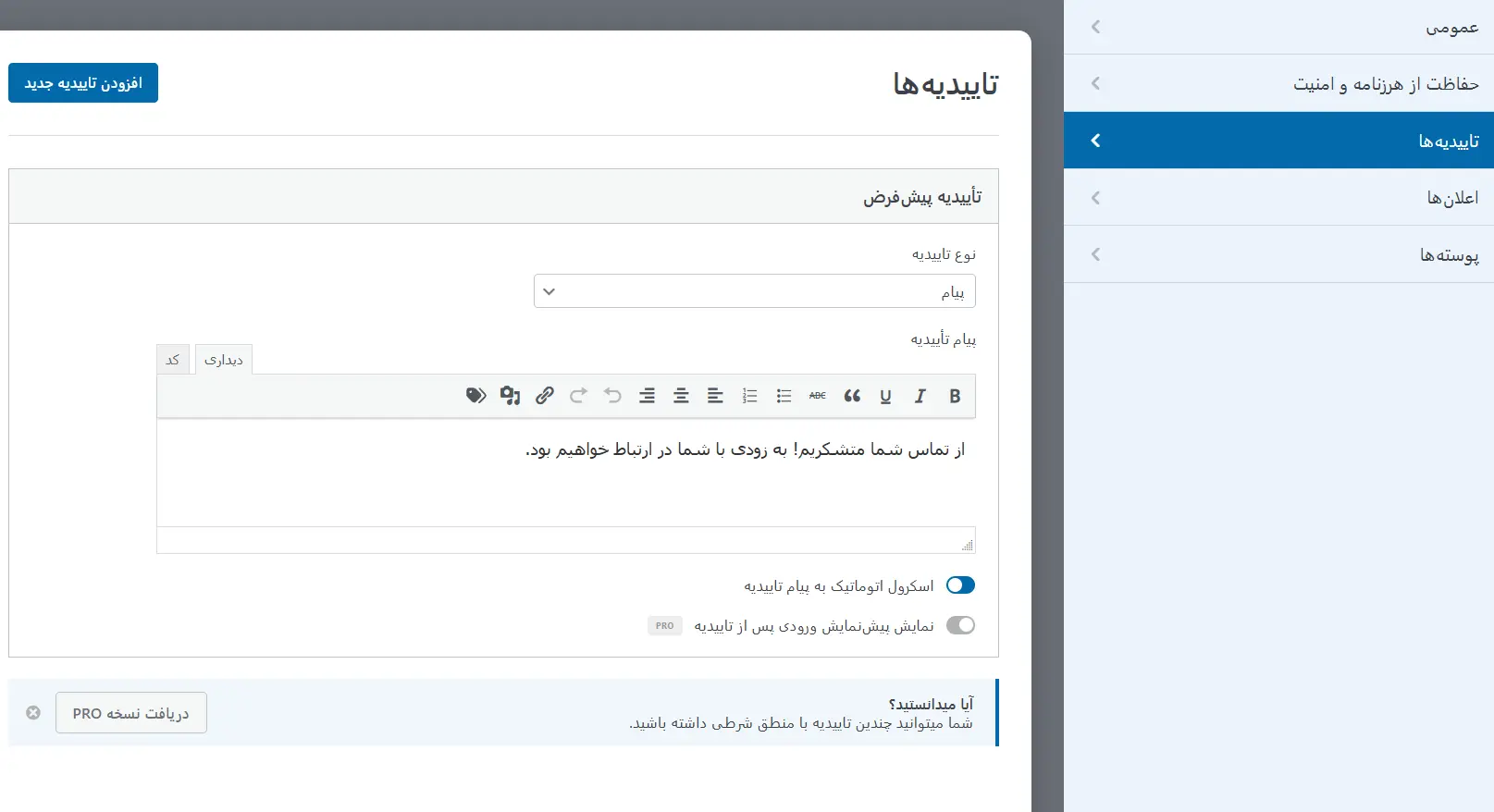This screenshot has height=812, width=1494.
Task: Open the نوع تاییدیه dropdown showing پیام
Action: [755, 291]
